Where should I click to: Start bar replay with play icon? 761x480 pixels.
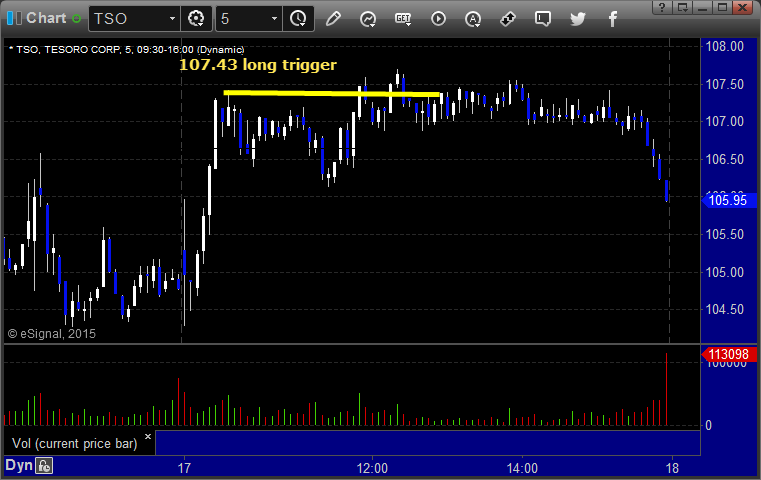click(438, 19)
